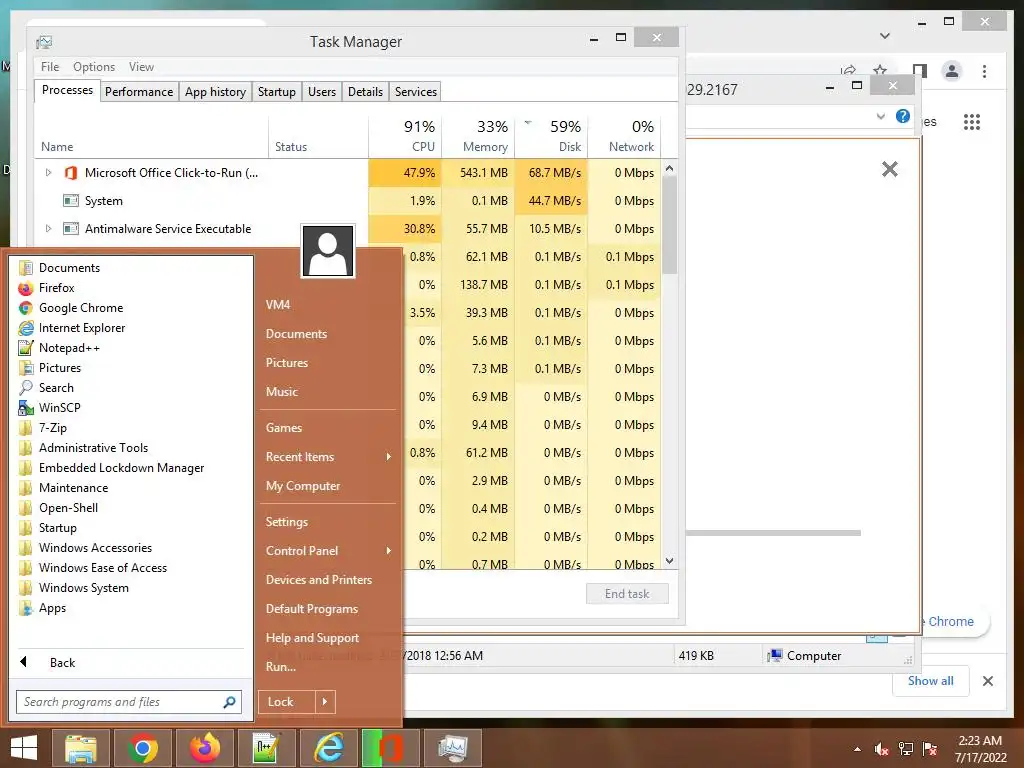The width and height of the screenshot is (1024, 768).
Task: Expand Antimalware Service Executable process
Action: pyautogui.click(x=48, y=229)
